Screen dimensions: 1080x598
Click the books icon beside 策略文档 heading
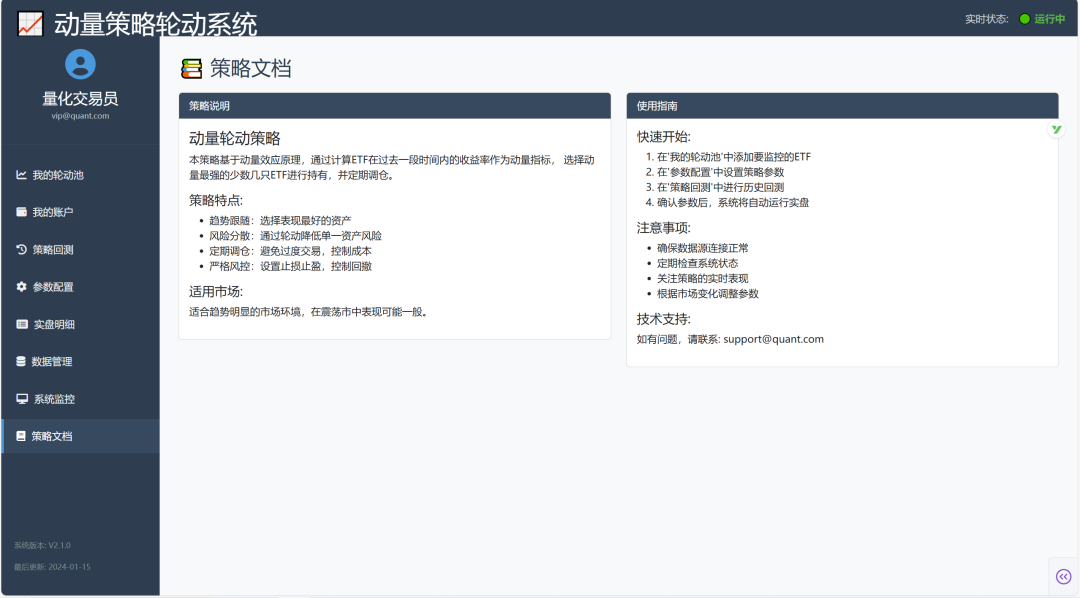tap(192, 67)
